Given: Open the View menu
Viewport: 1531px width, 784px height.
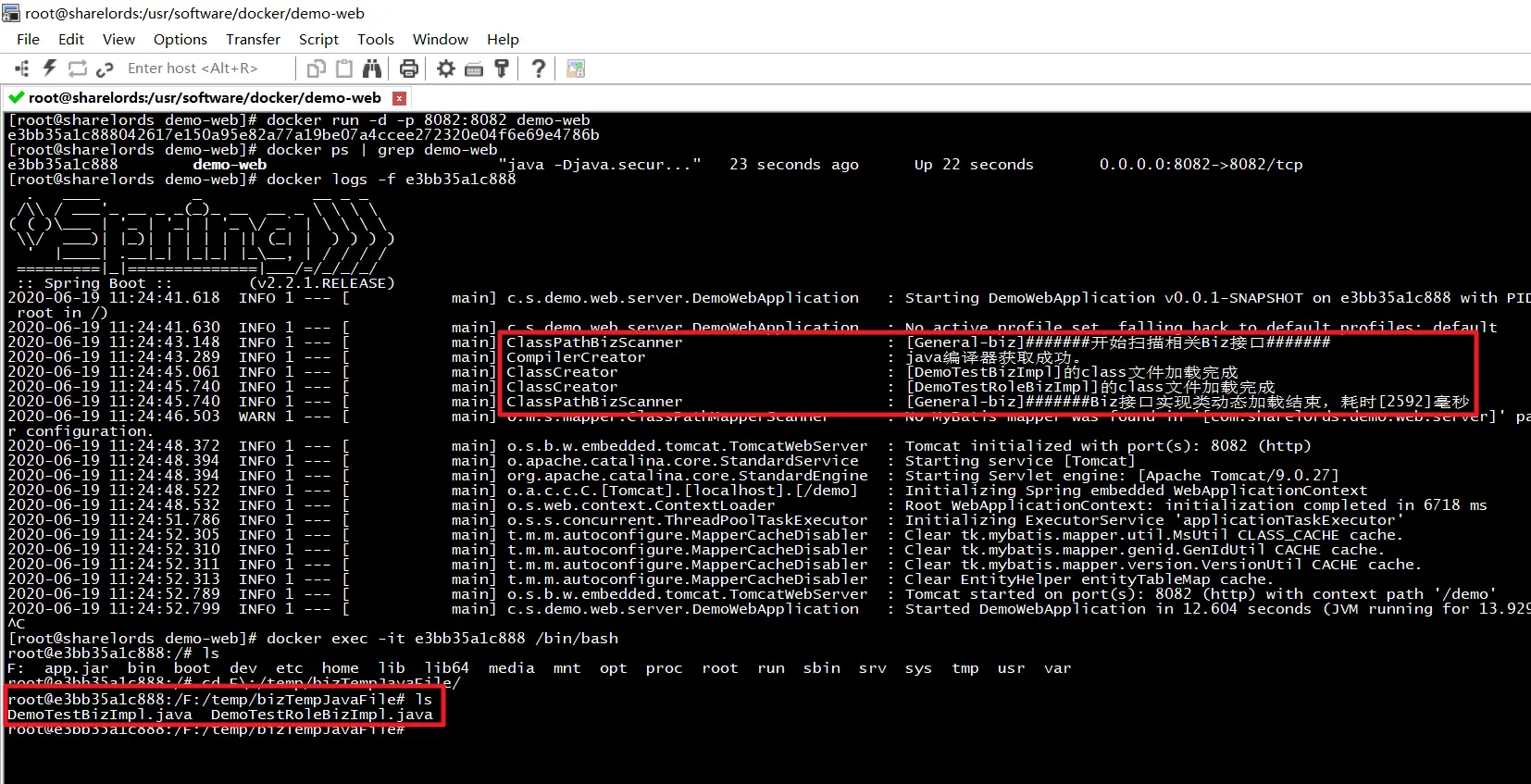Looking at the screenshot, I should point(118,39).
